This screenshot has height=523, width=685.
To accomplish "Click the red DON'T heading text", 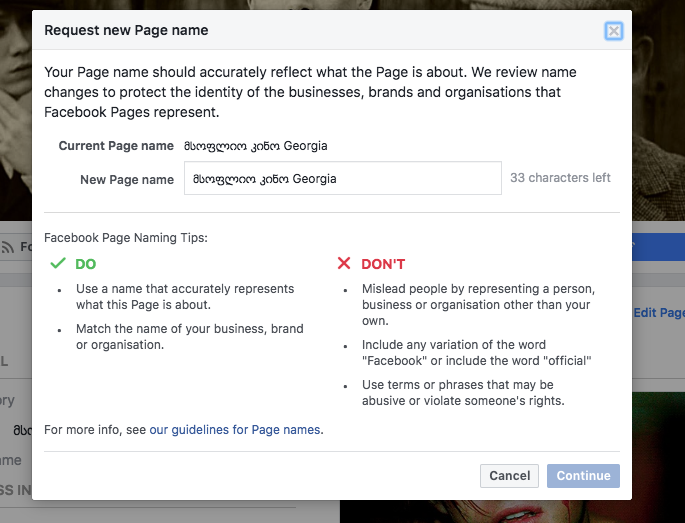I will pos(383,264).
